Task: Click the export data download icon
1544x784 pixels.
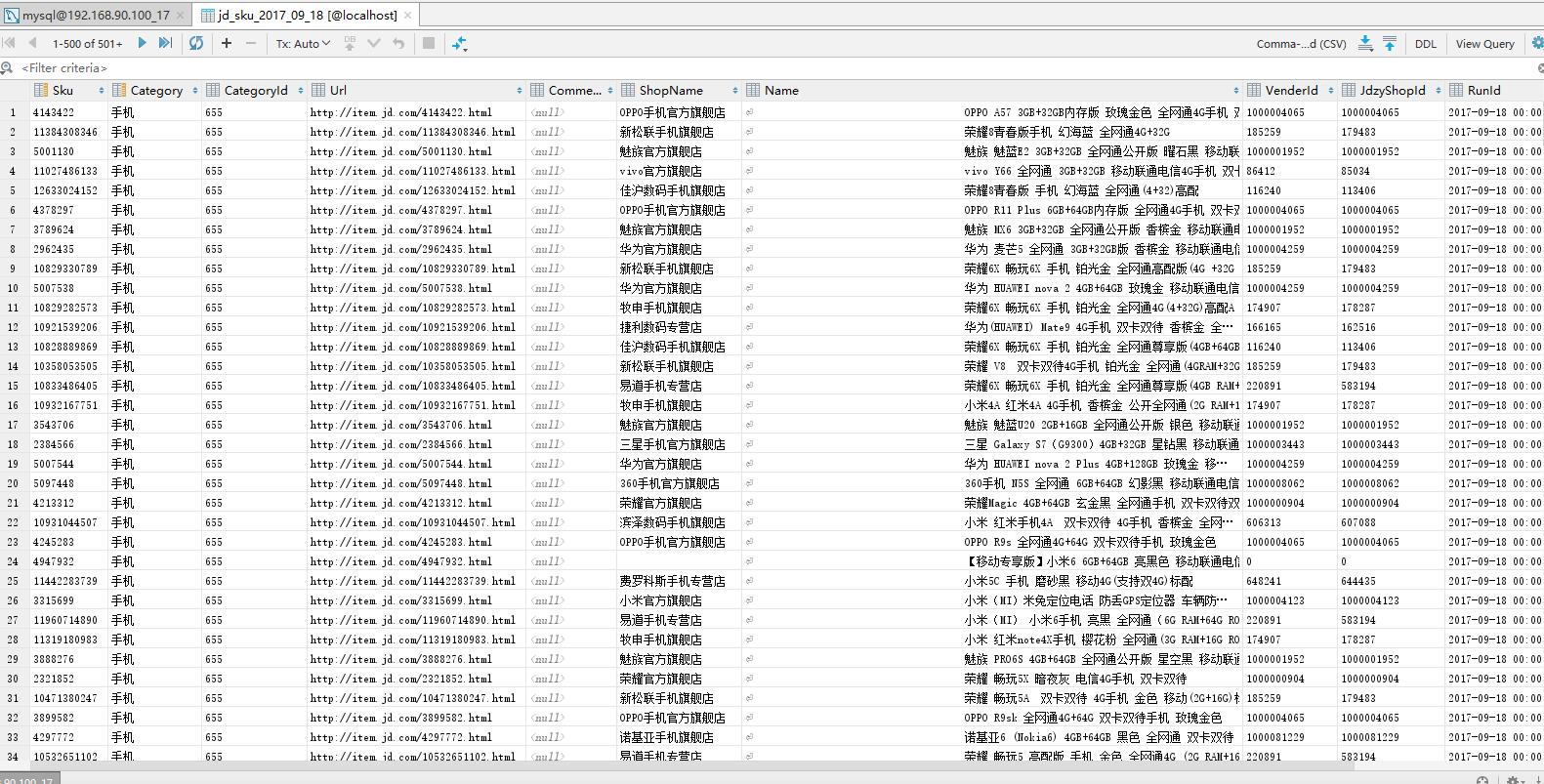Action: [x=1365, y=43]
